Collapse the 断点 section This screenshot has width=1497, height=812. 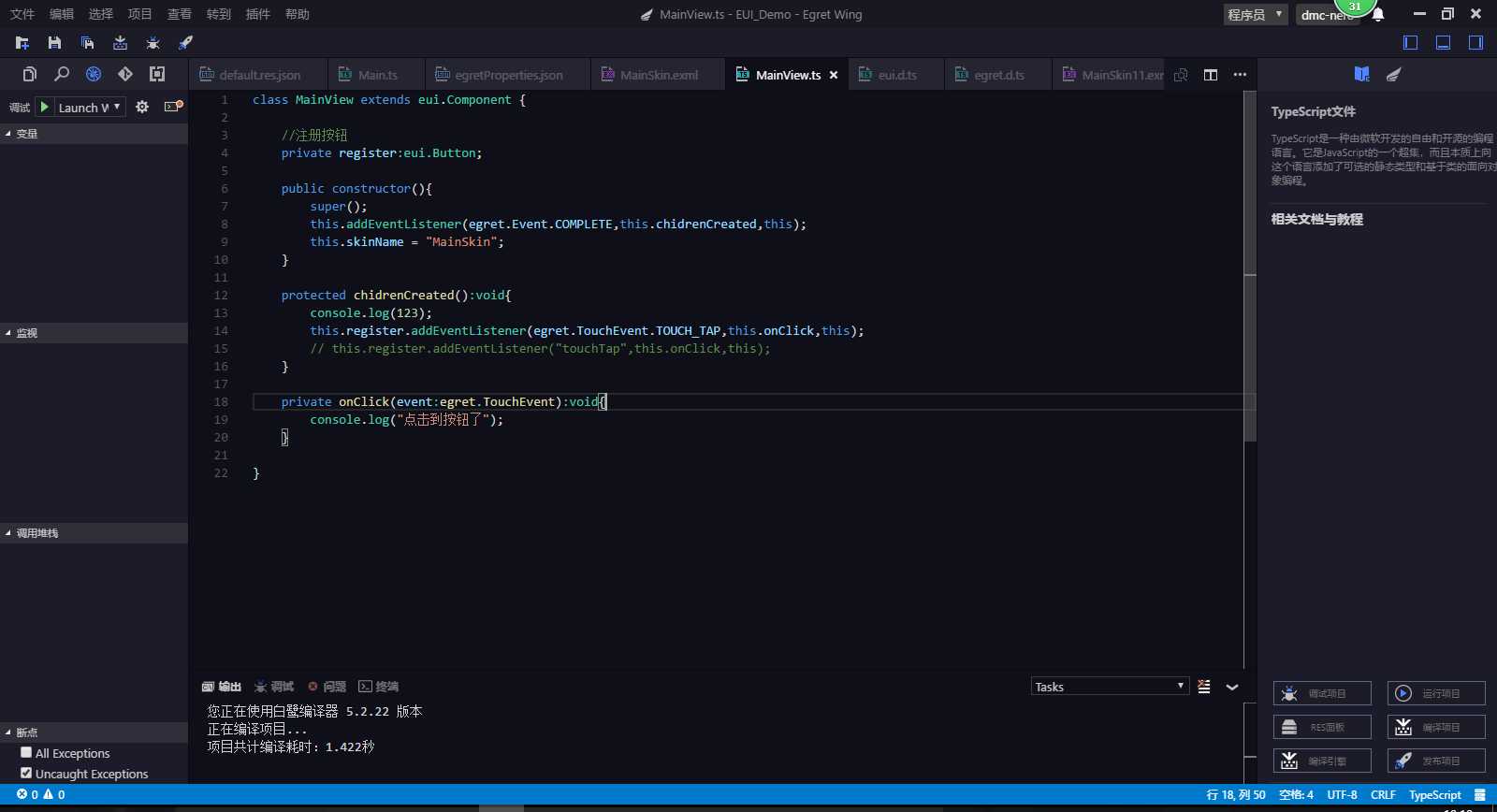tap(94, 732)
